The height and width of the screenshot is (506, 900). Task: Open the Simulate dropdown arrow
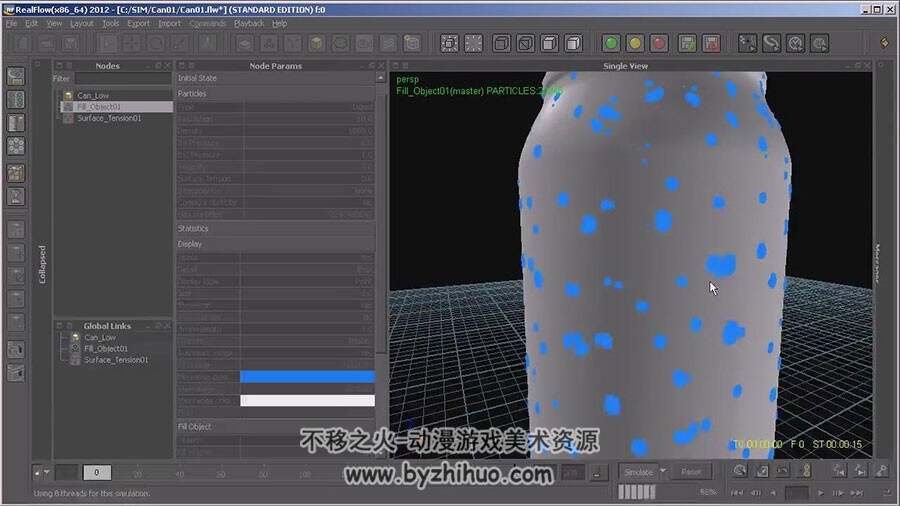664,472
